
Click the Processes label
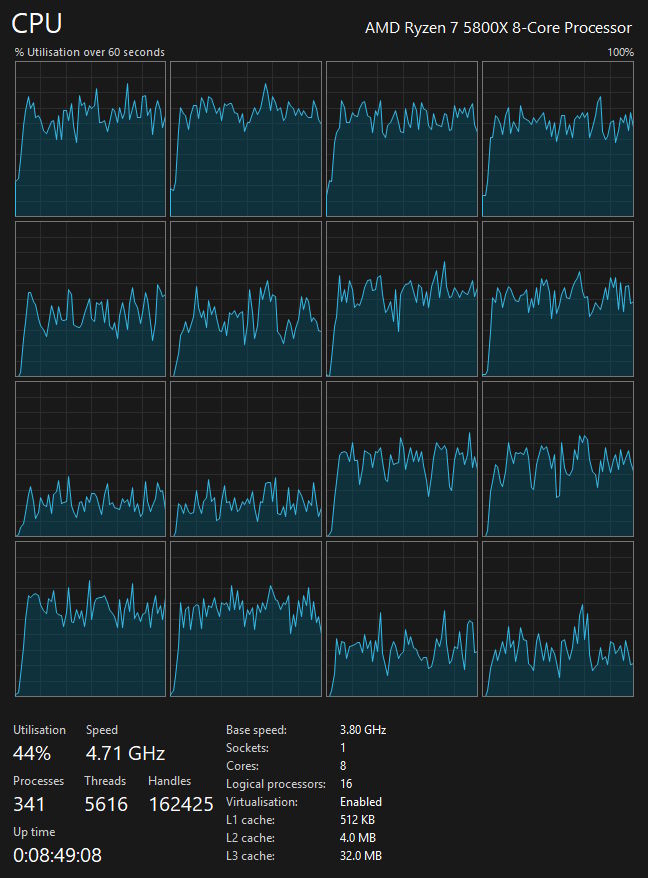(39, 781)
